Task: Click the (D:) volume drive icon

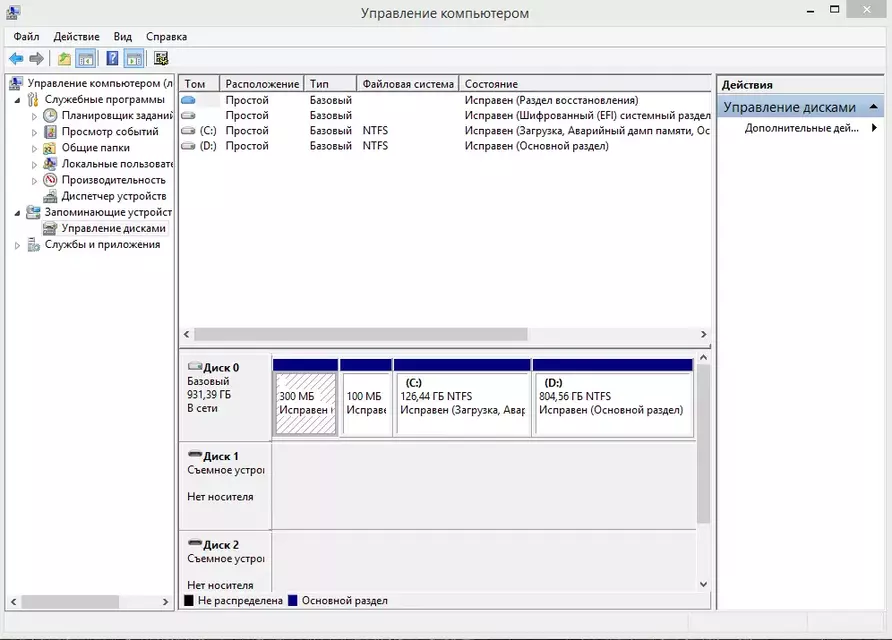Action: click(188, 146)
